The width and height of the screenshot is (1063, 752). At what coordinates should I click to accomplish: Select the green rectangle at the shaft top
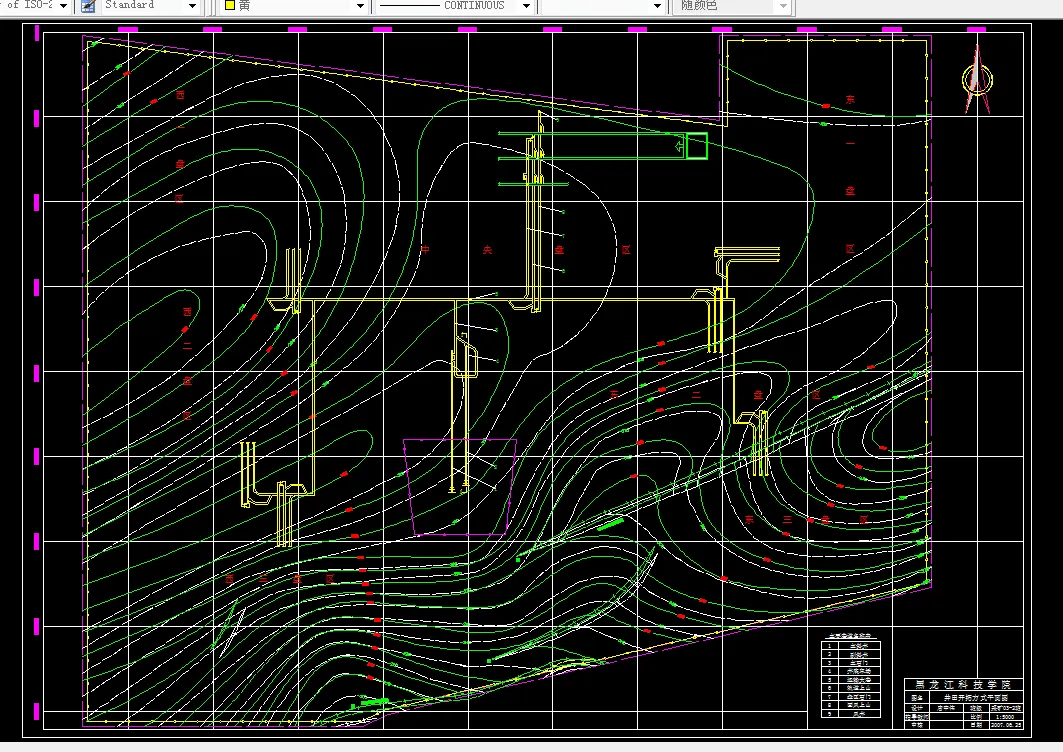coord(696,146)
